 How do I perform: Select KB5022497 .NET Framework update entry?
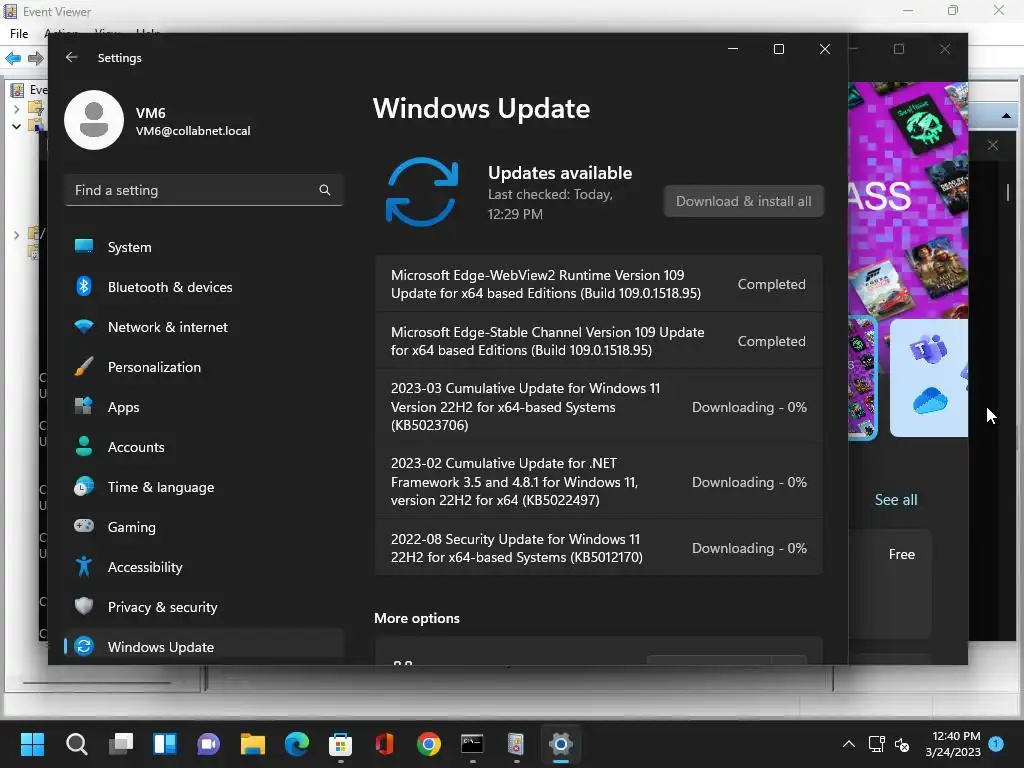click(599, 482)
